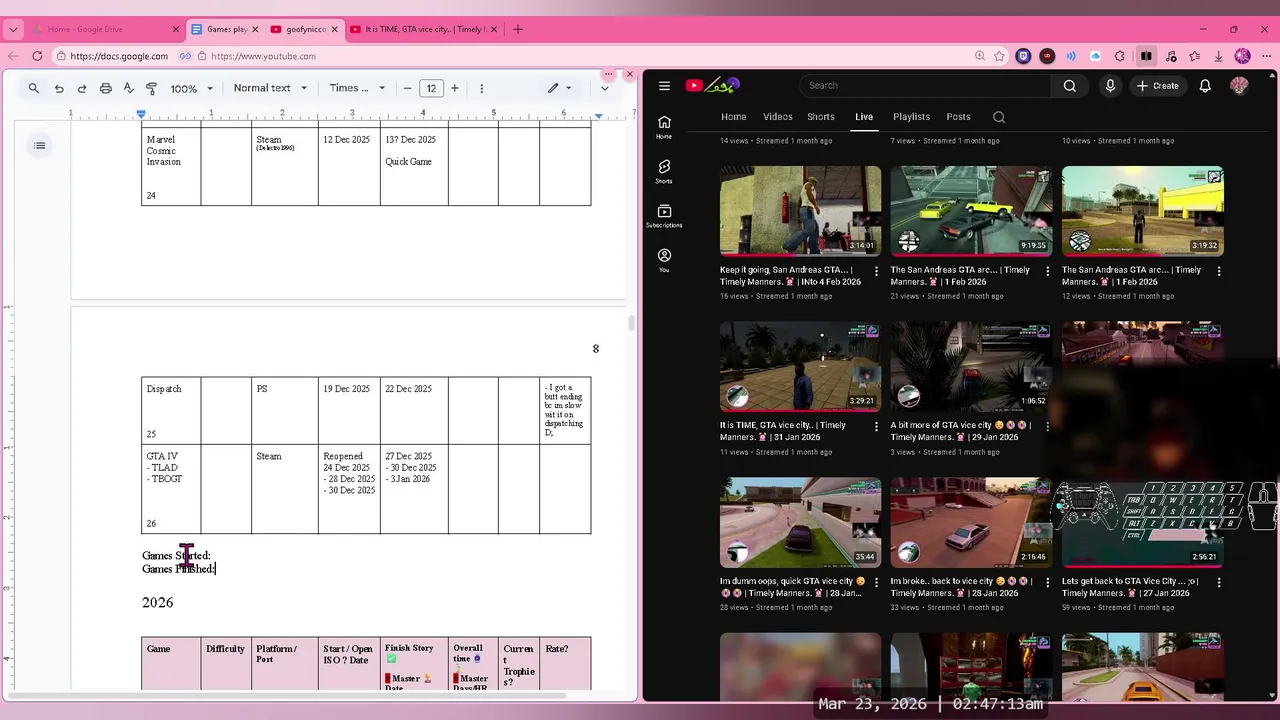Start YouTube voice search microphone
The image size is (1280, 720).
tap(1110, 86)
